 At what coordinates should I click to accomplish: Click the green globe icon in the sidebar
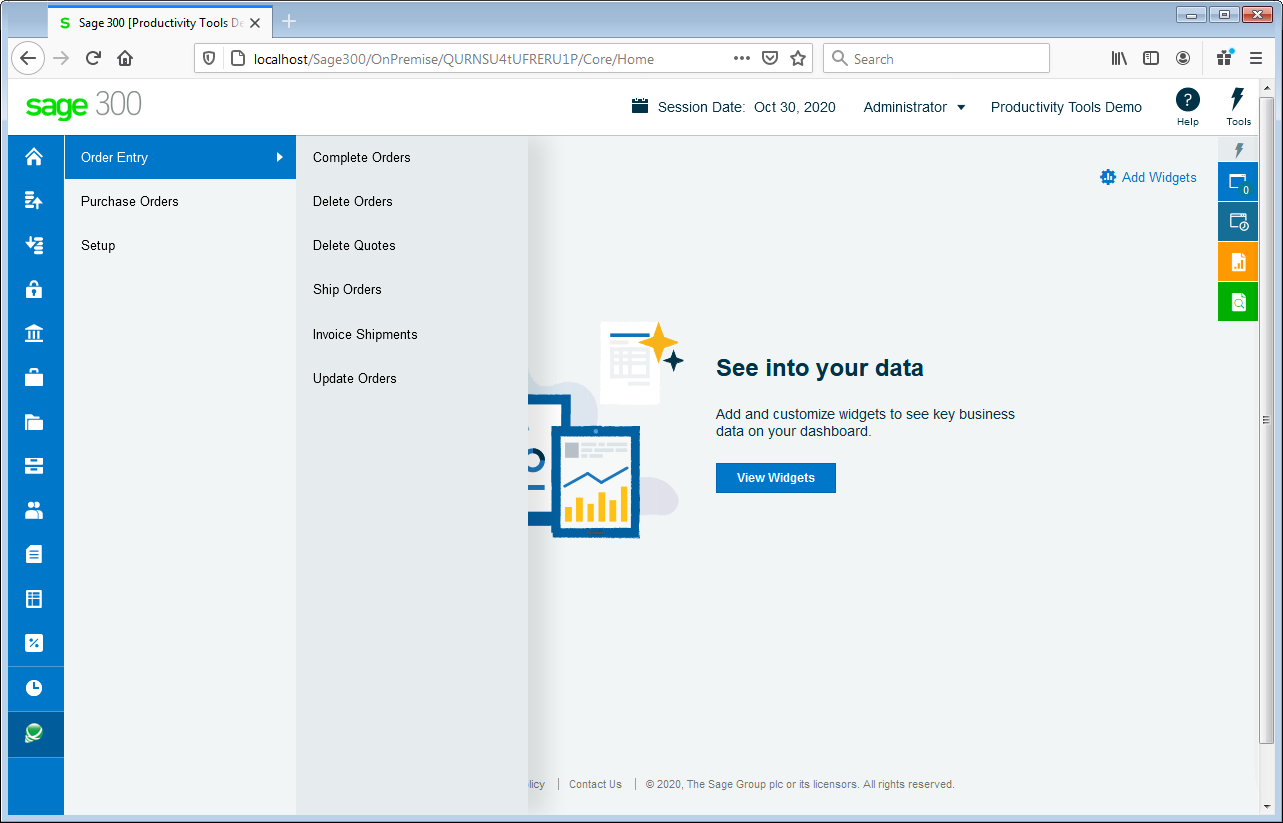tap(34, 734)
